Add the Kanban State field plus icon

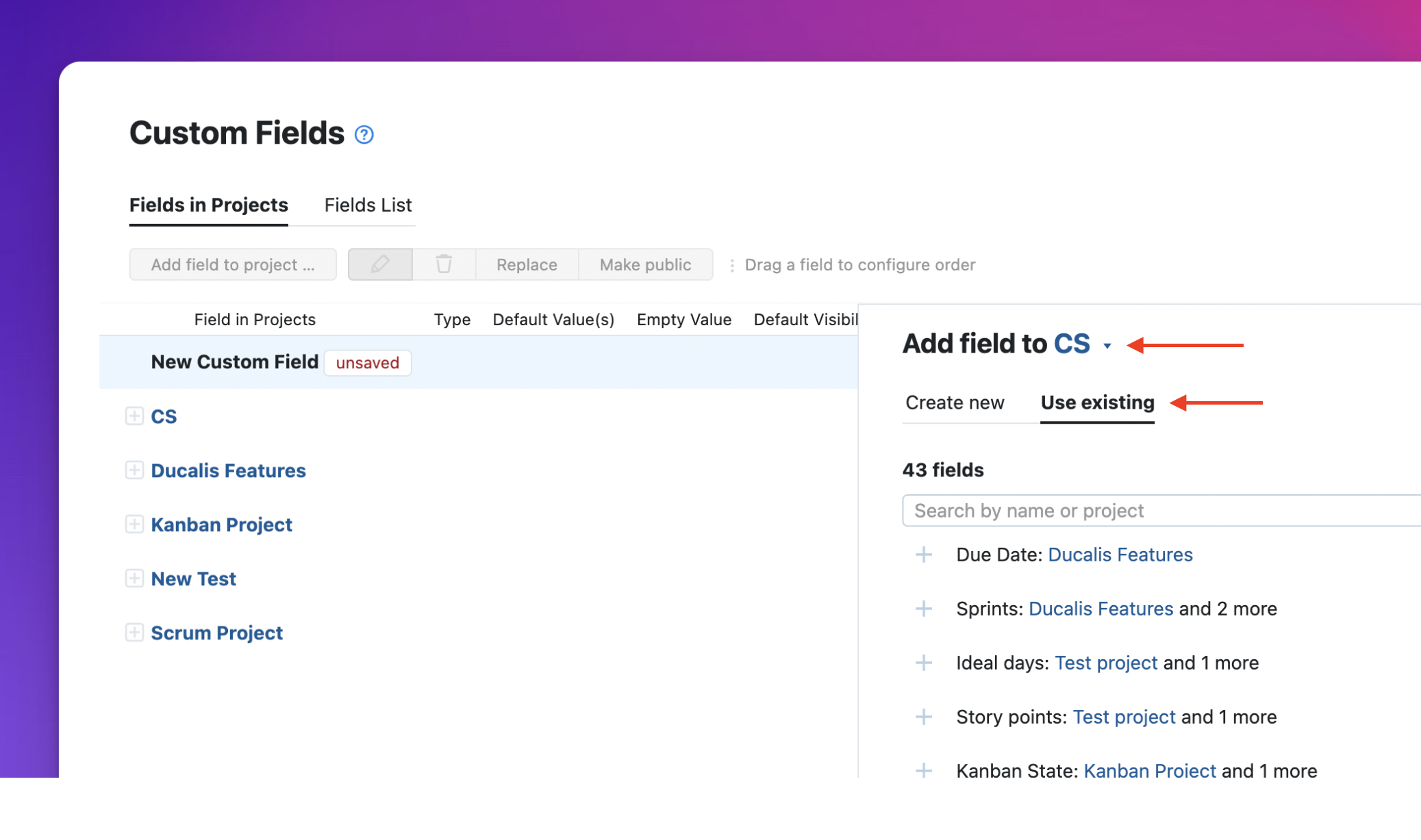924,769
